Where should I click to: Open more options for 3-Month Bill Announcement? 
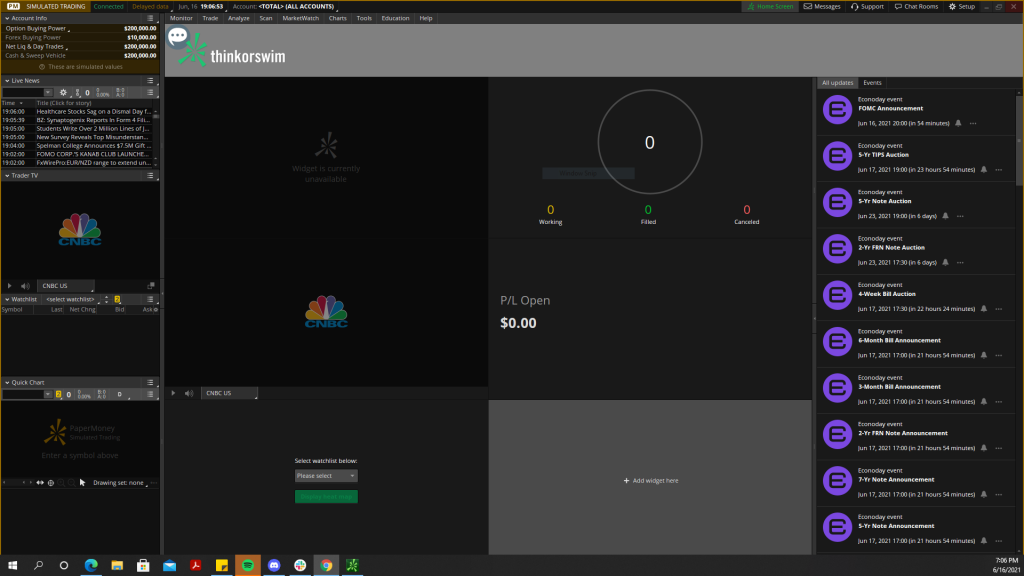pyautogui.click(x=999, y=402)
